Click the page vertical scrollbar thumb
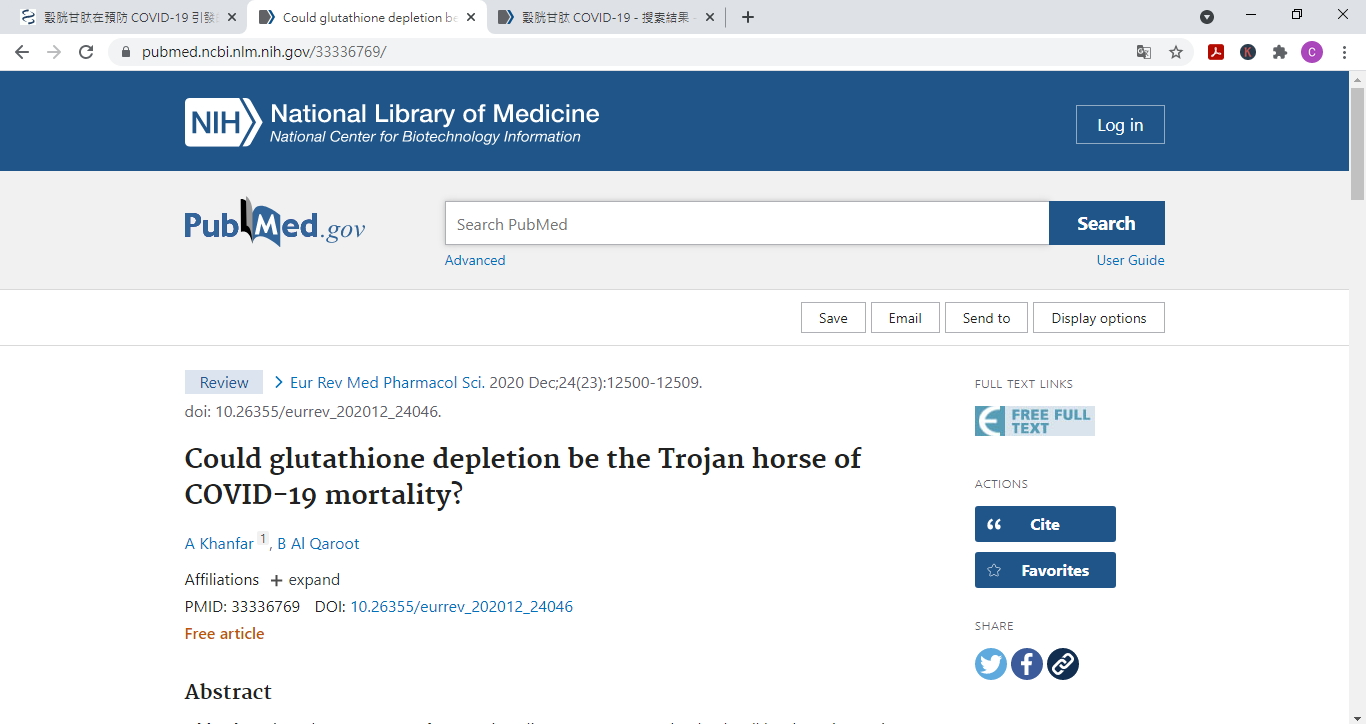Screen dimensions: 1366x724 click(x=1357, y=142)
